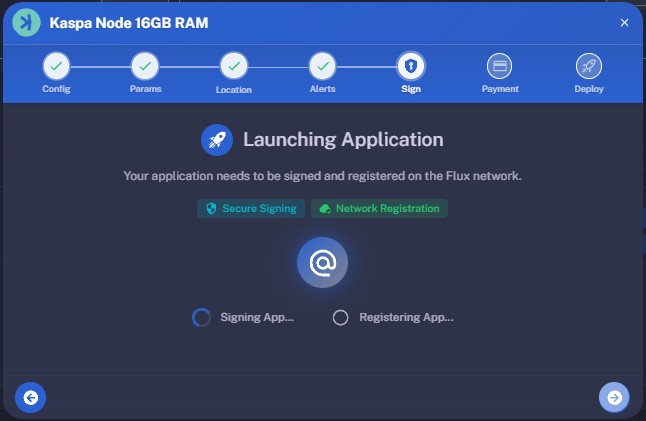The width and height of the screenshot is (646, 421).
Task: Click the Registering App status circle
Action: (x=340, y=317)
